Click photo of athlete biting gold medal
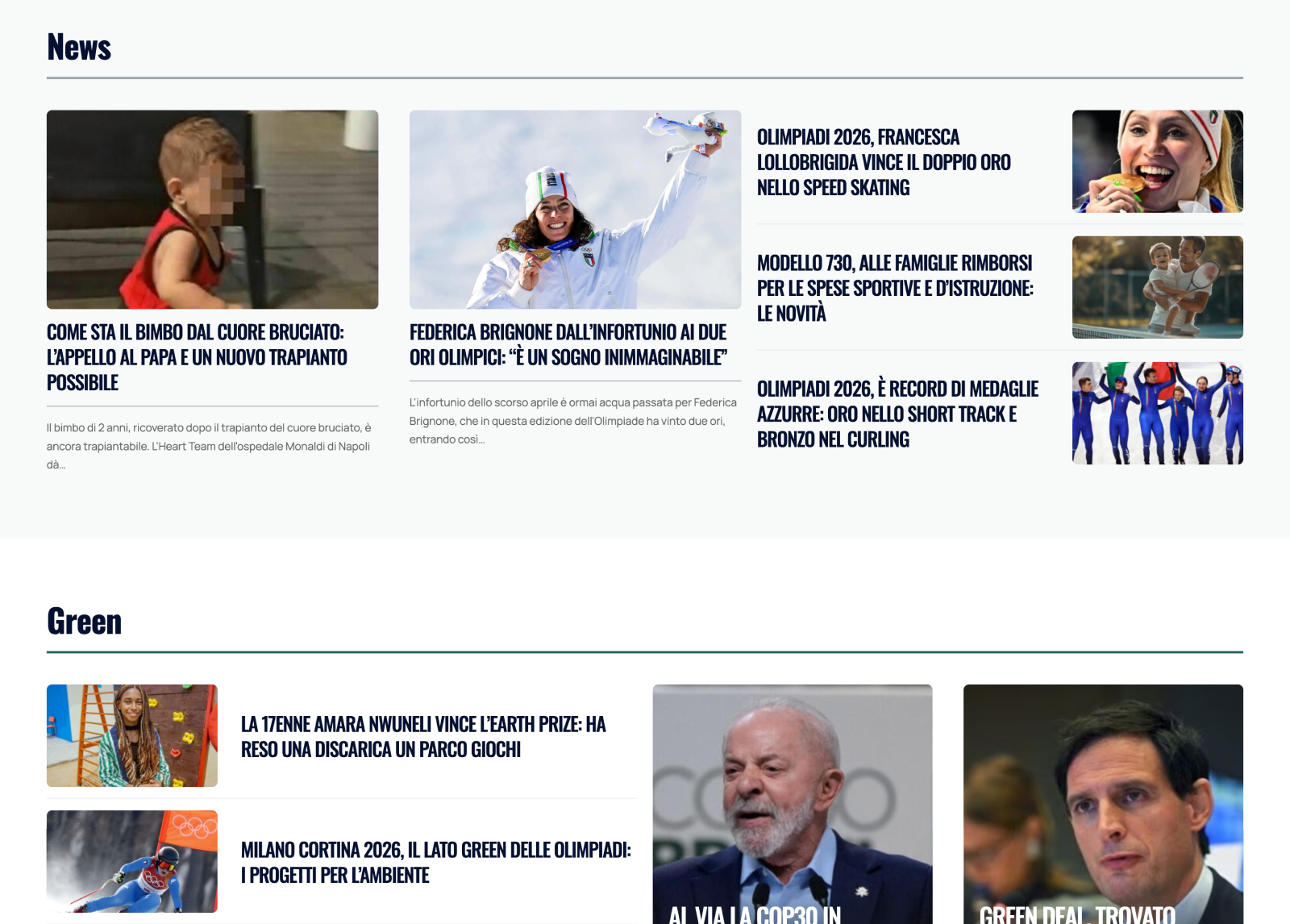 1157,161
